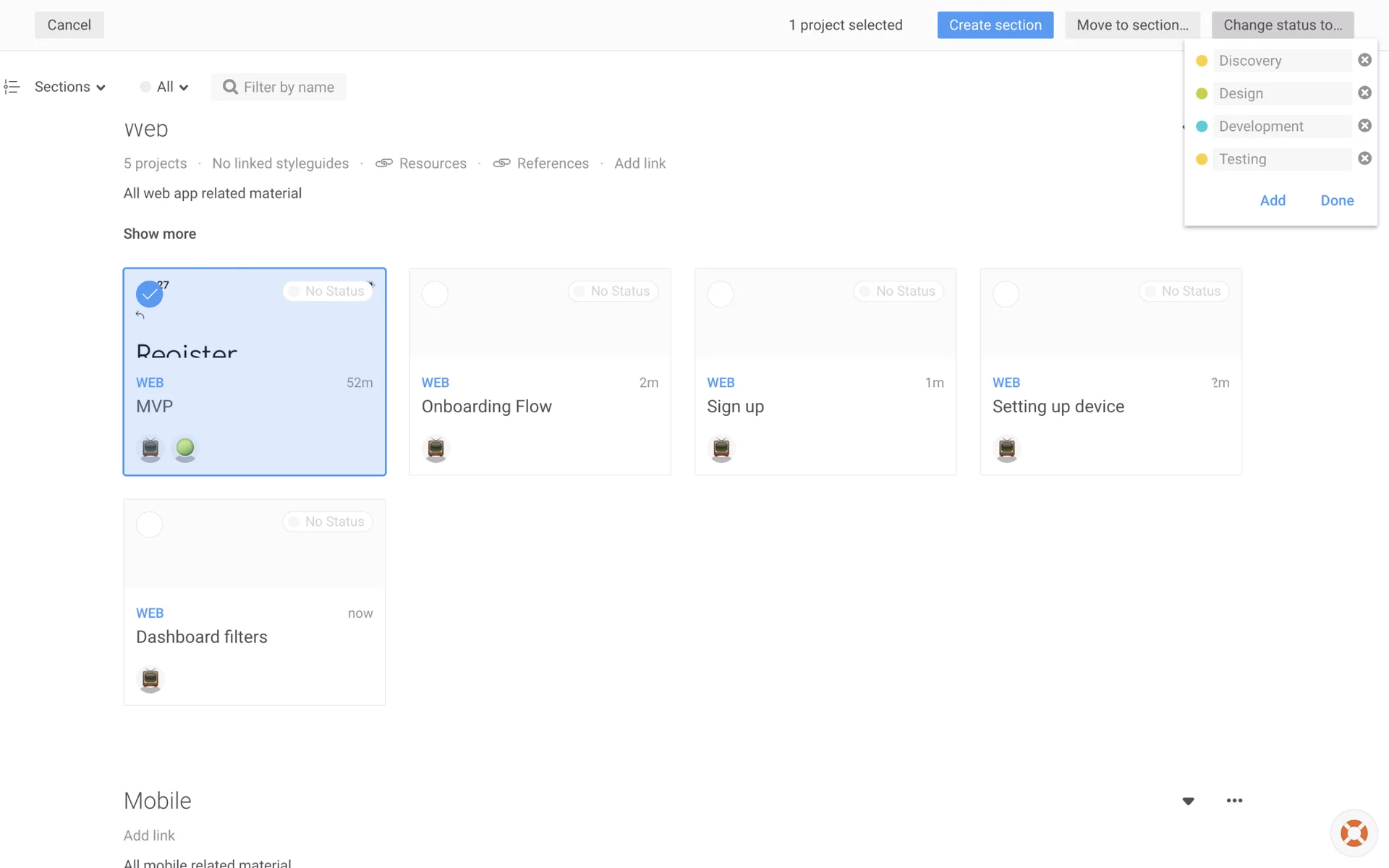Delete the Design status entry
Screen dimensions: 1389x868
click(1364, 93)
